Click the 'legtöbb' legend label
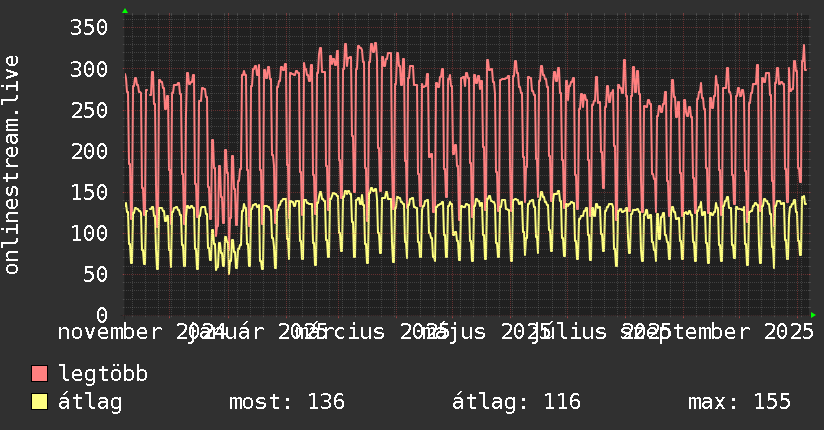 coord(103,374)
